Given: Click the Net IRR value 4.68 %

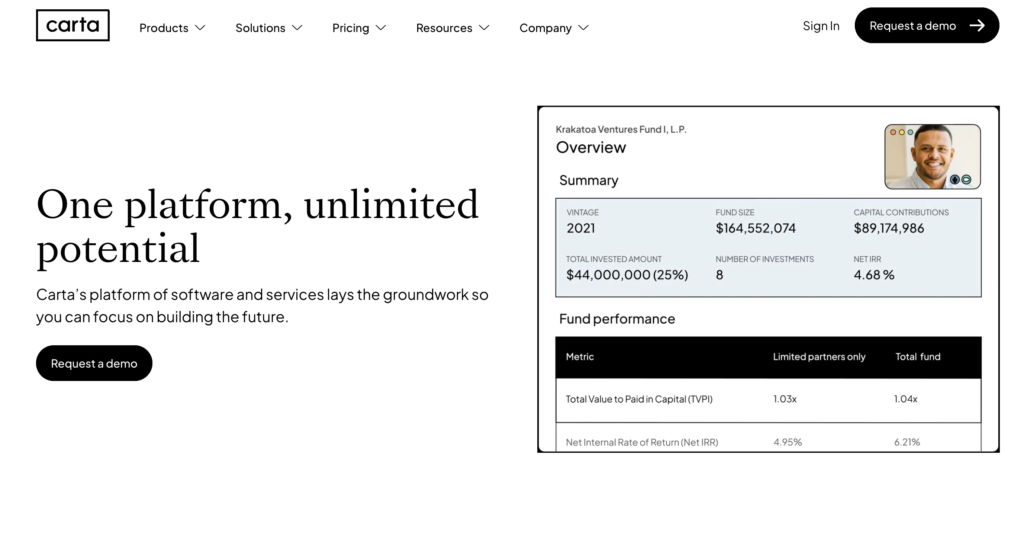Looking at the screenshot, I should pyautogui.click(x=874, y=275).
